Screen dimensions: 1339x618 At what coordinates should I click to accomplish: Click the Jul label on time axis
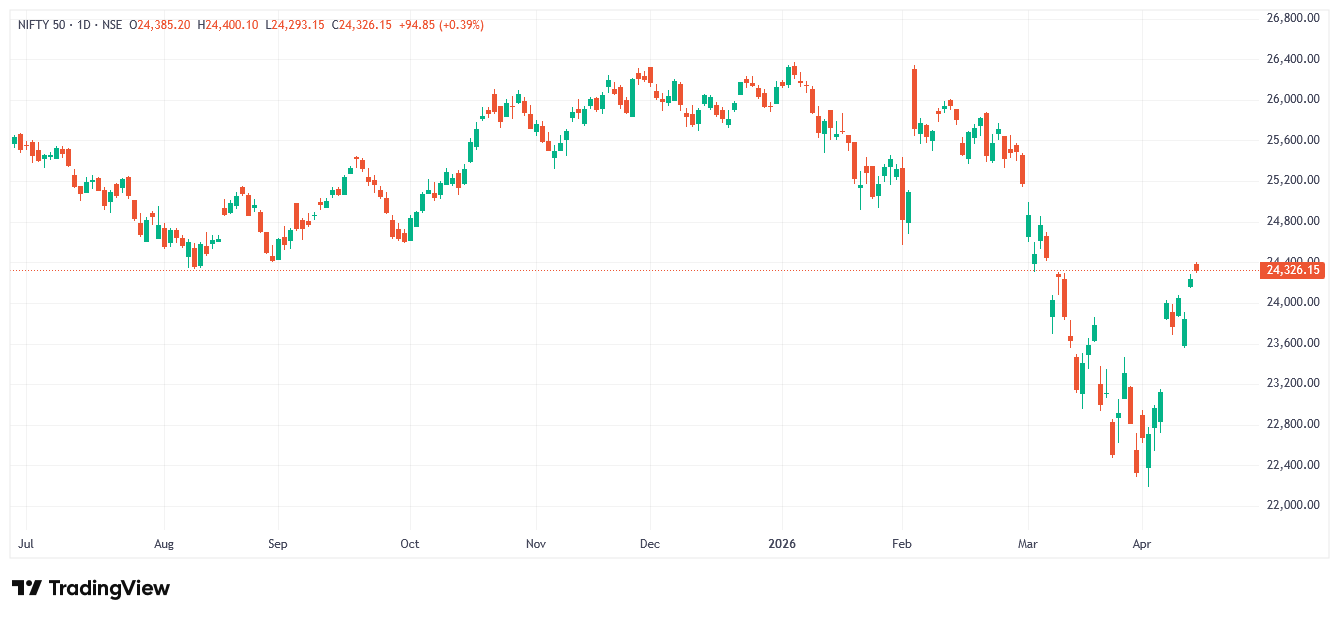coord(27,544)
